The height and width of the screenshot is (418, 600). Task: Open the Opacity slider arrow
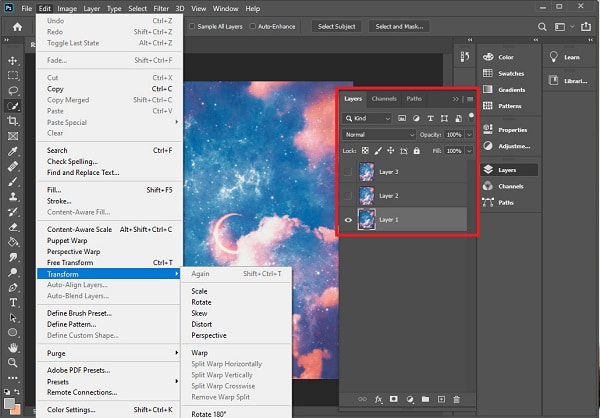point(469,135)
